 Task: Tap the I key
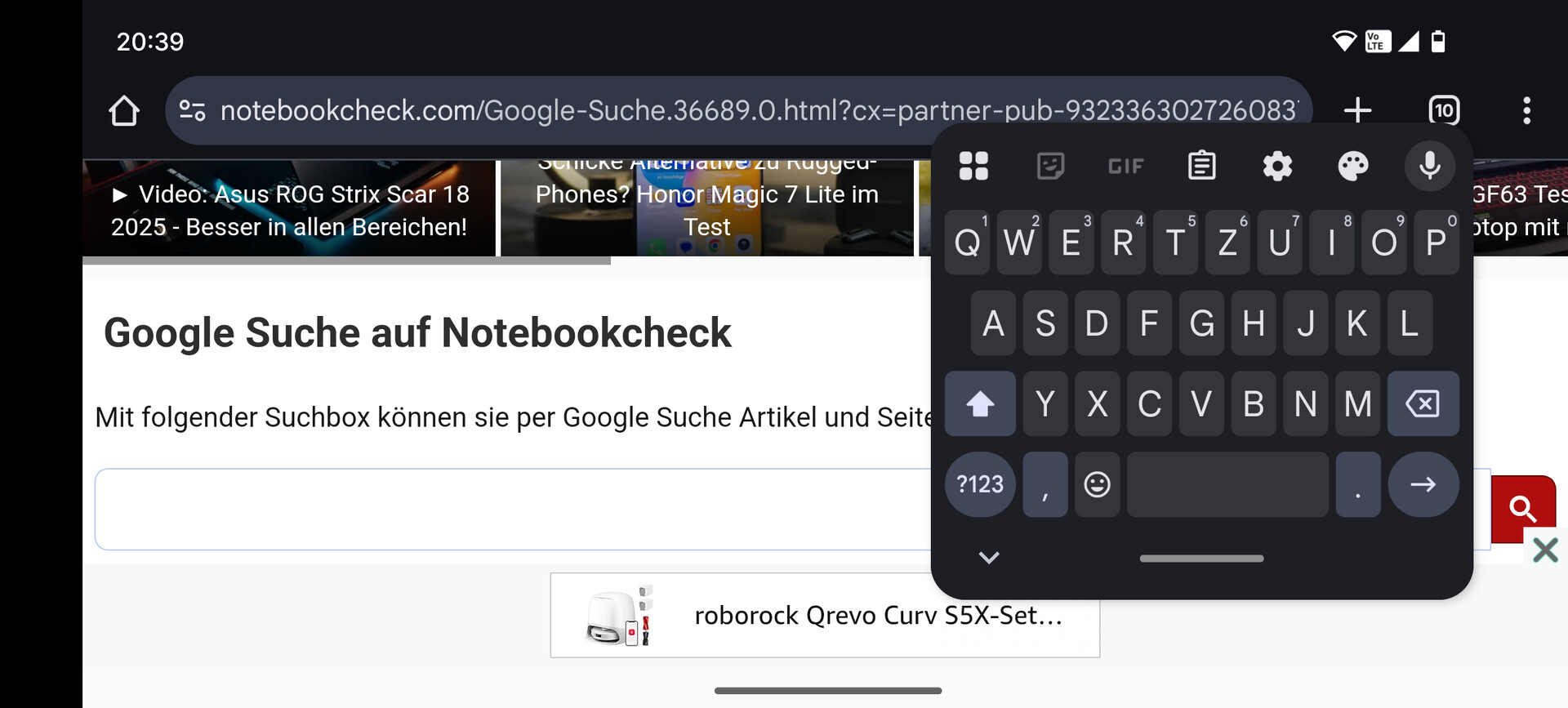pos(1332,243)
